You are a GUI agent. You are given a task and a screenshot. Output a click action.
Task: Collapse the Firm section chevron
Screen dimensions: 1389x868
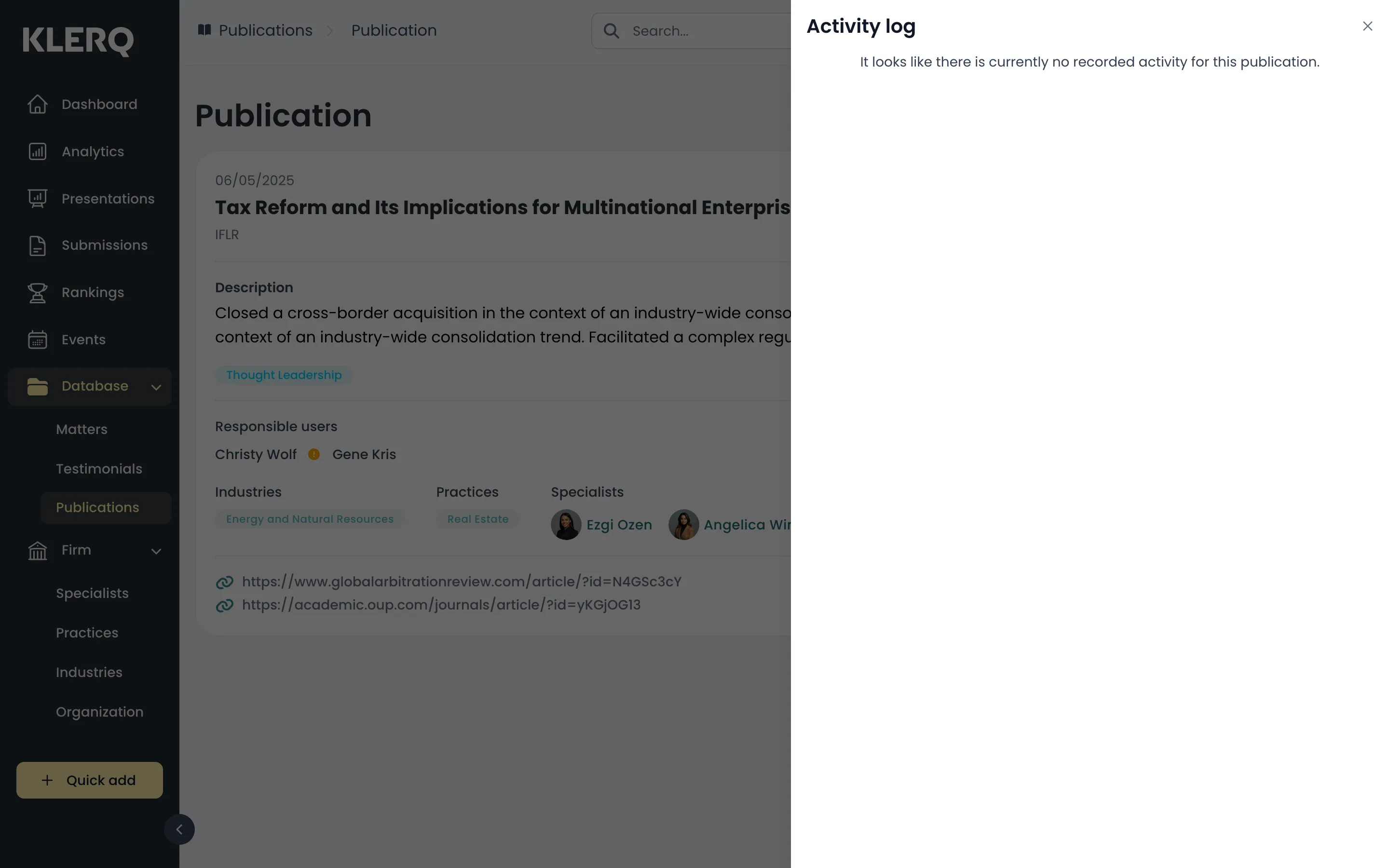[156, 551]
